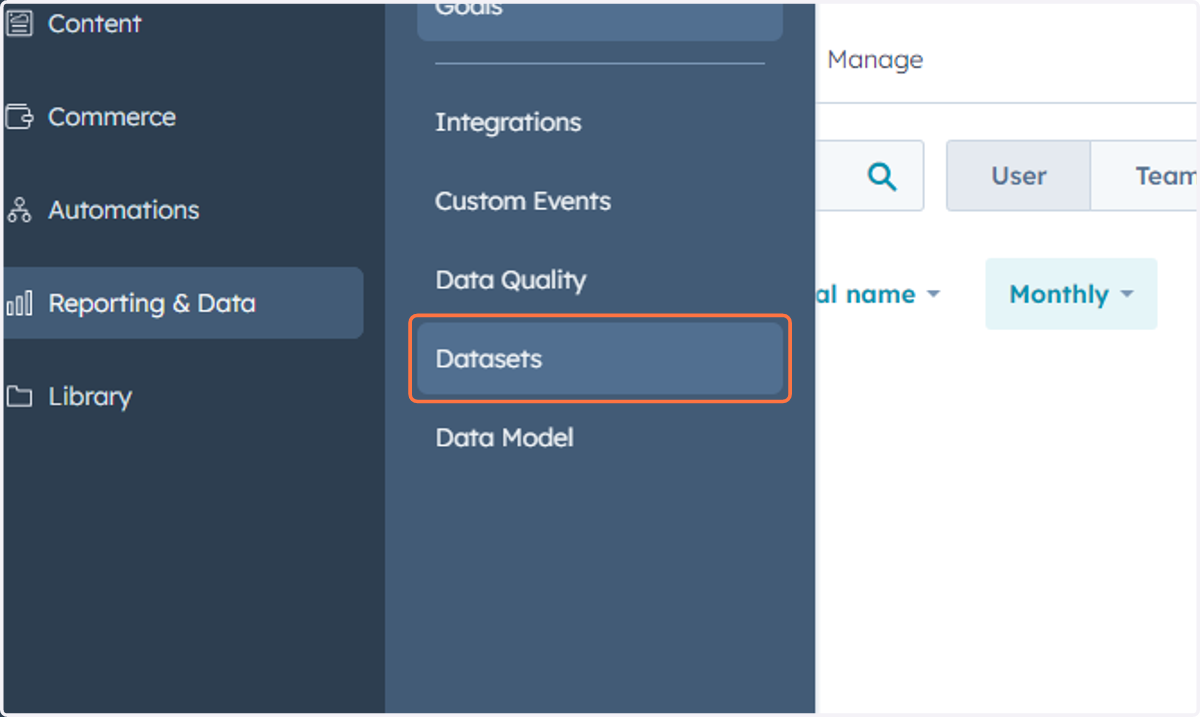Click the Content sidebar icon

point(19,24)
